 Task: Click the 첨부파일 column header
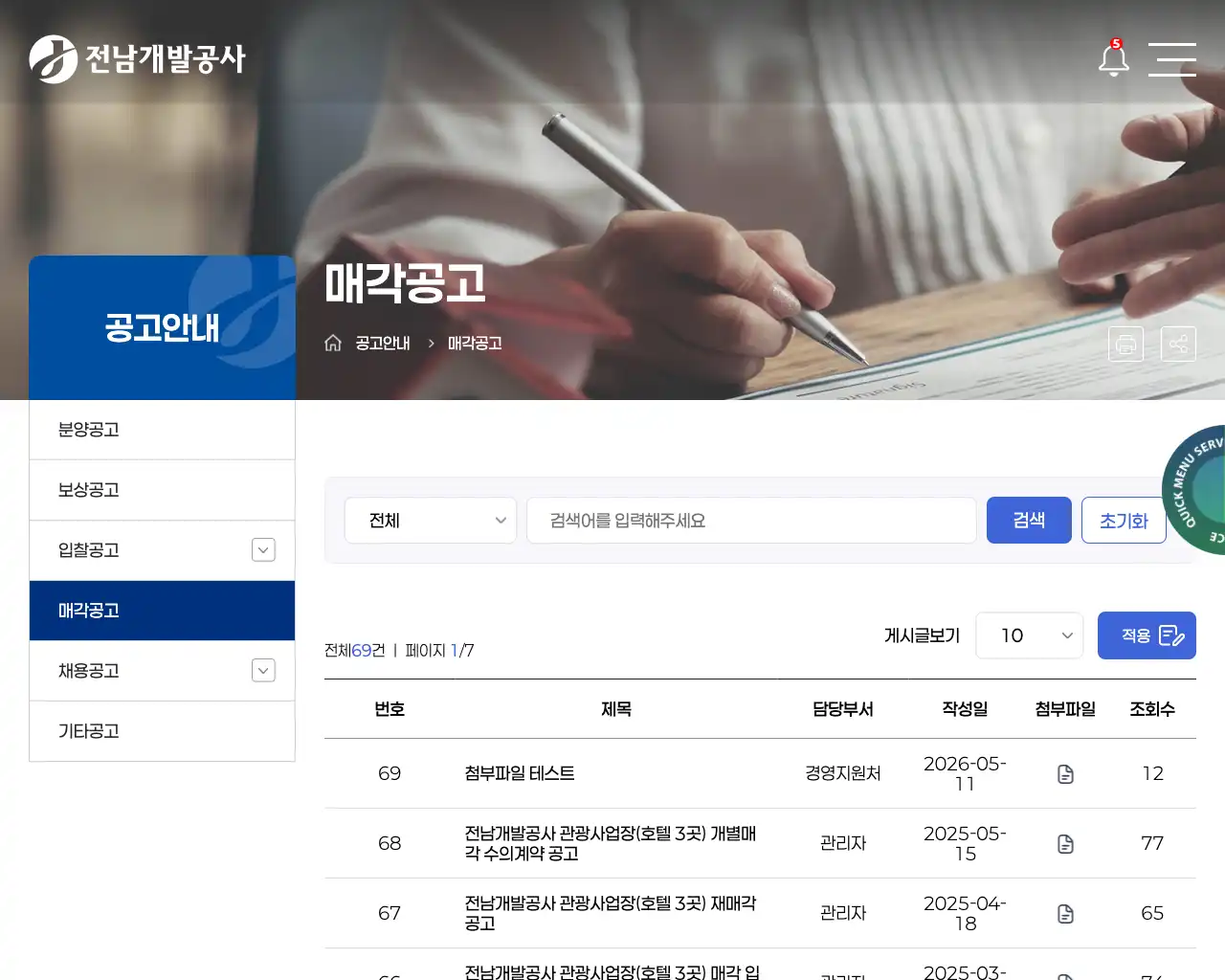pyautogui.click(x=1065, y=709)
